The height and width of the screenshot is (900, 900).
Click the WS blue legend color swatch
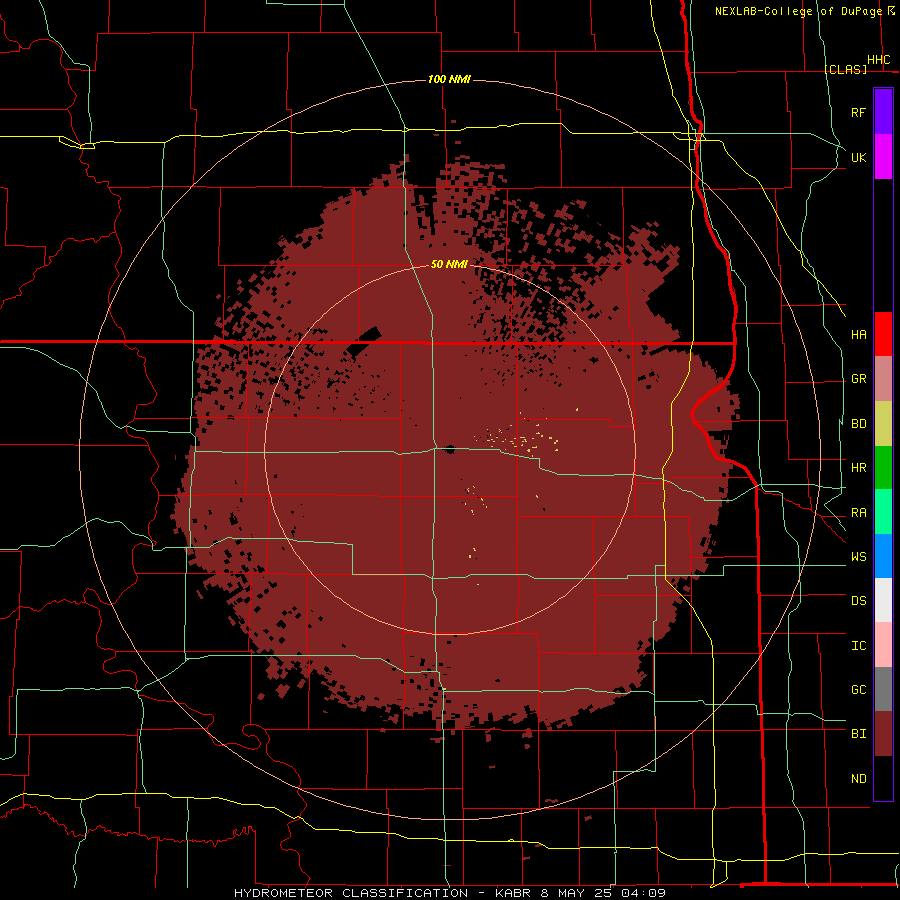(883, 556)
